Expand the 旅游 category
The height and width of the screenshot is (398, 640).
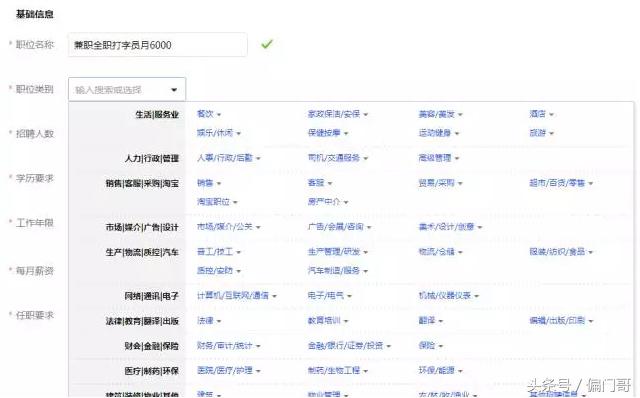pos(541,133)
